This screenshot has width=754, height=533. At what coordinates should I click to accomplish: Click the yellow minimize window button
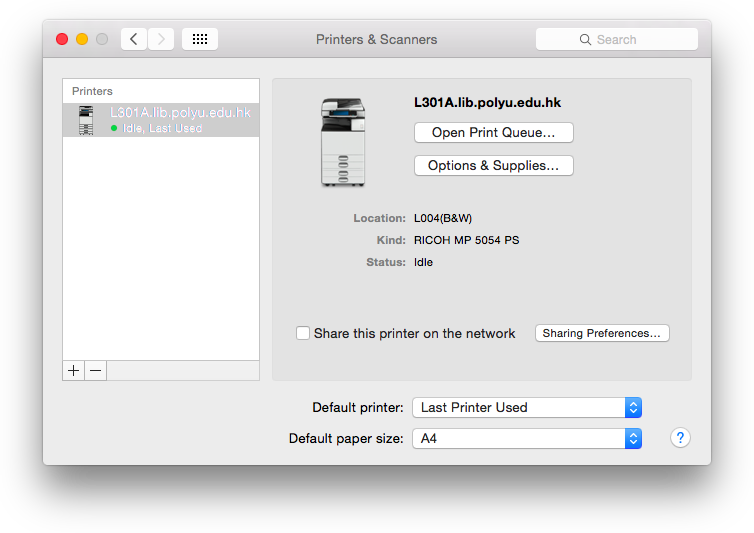(82, 39)
